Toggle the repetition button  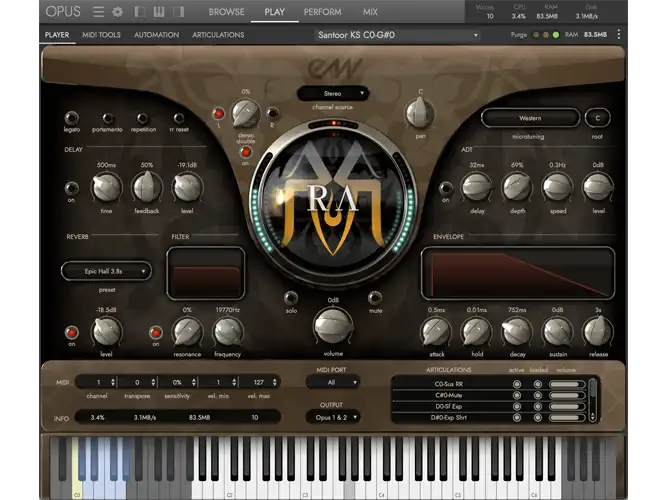(x=143, y=118)
